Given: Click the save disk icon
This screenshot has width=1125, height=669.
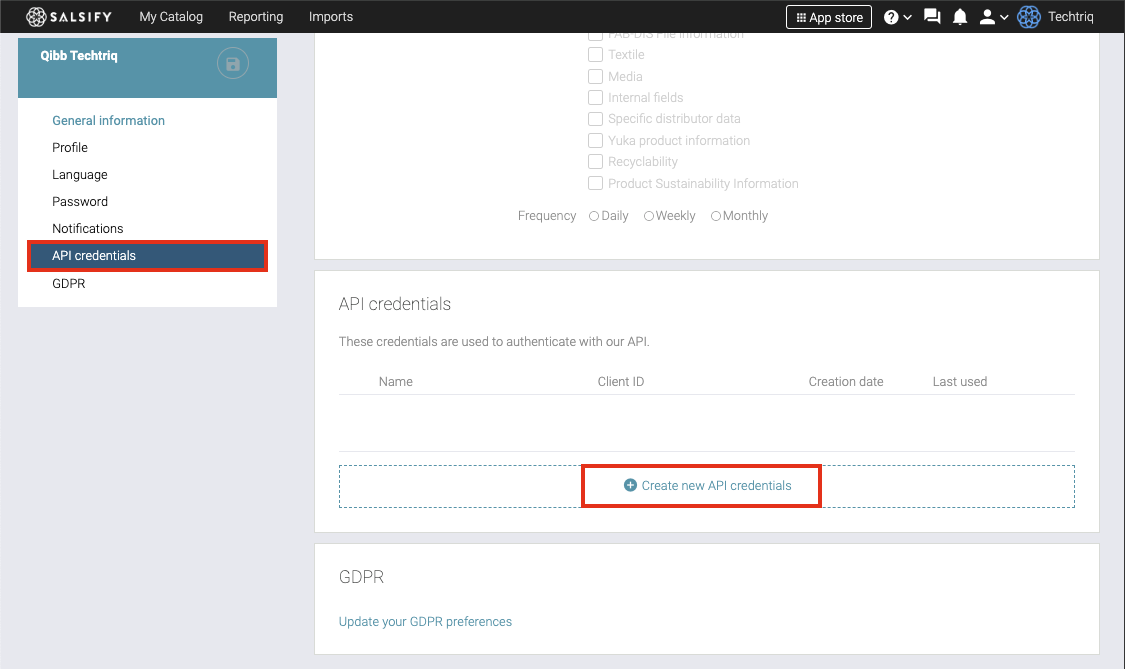Looking at the screenshot, I should click(233, 65).
